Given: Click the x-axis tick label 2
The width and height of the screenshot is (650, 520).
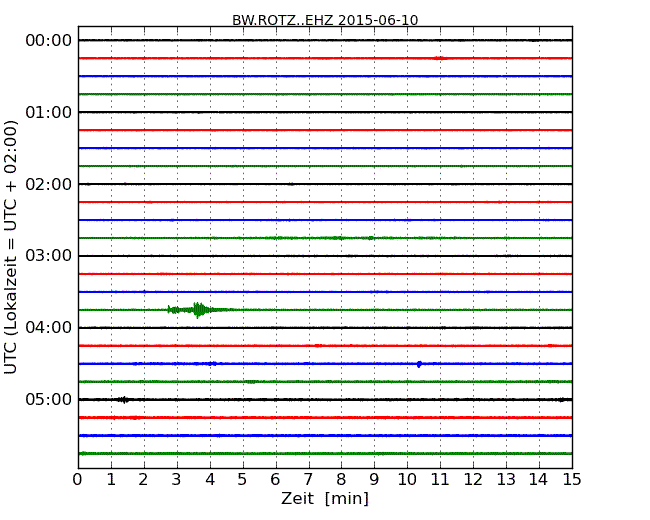Looking at the screenshot, I should tap(143, 480).
